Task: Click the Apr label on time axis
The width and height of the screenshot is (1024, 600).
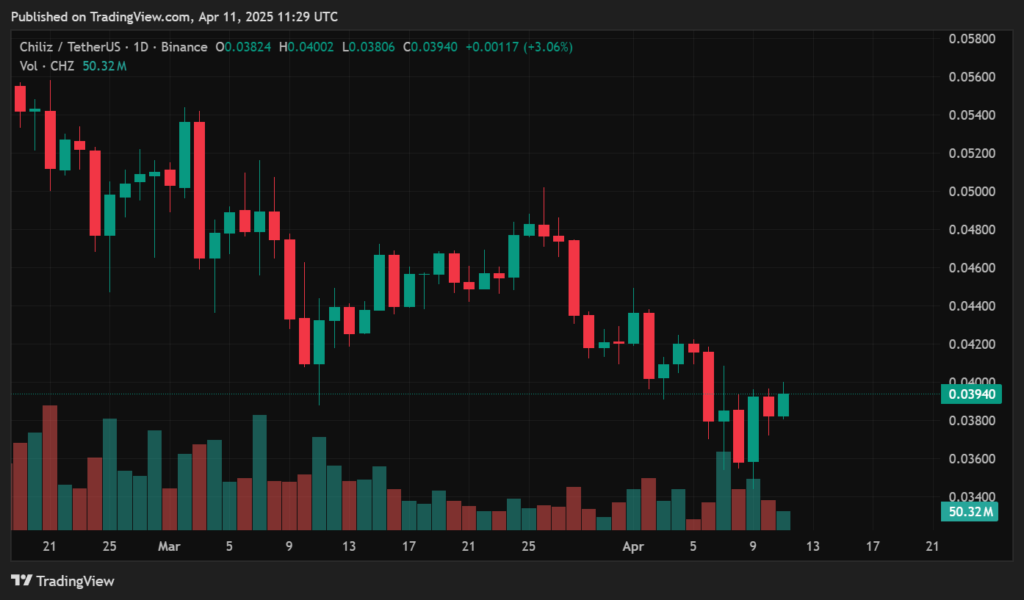Action: (633, 547)
